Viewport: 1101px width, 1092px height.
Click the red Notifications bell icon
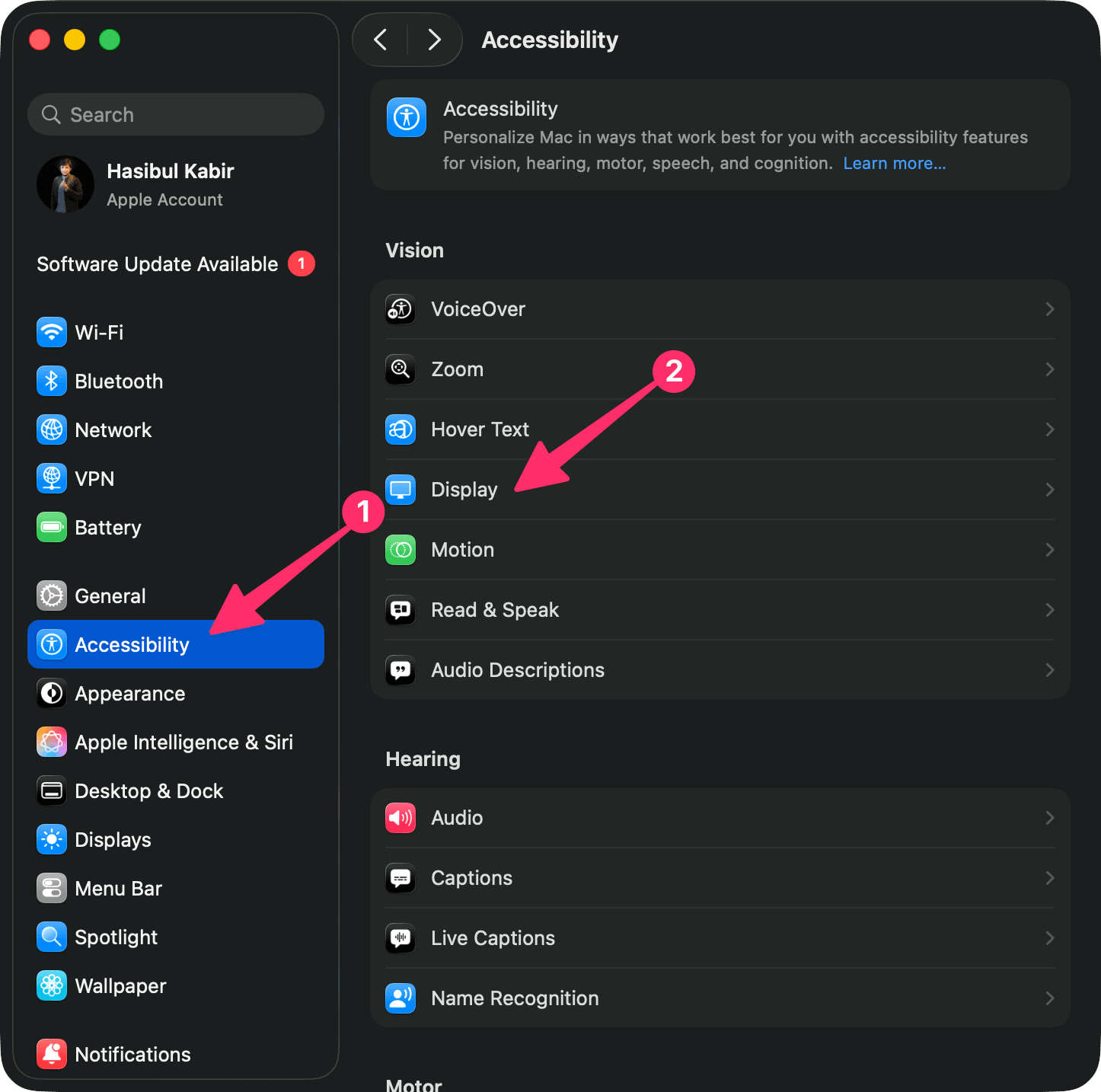point(52,1054)
